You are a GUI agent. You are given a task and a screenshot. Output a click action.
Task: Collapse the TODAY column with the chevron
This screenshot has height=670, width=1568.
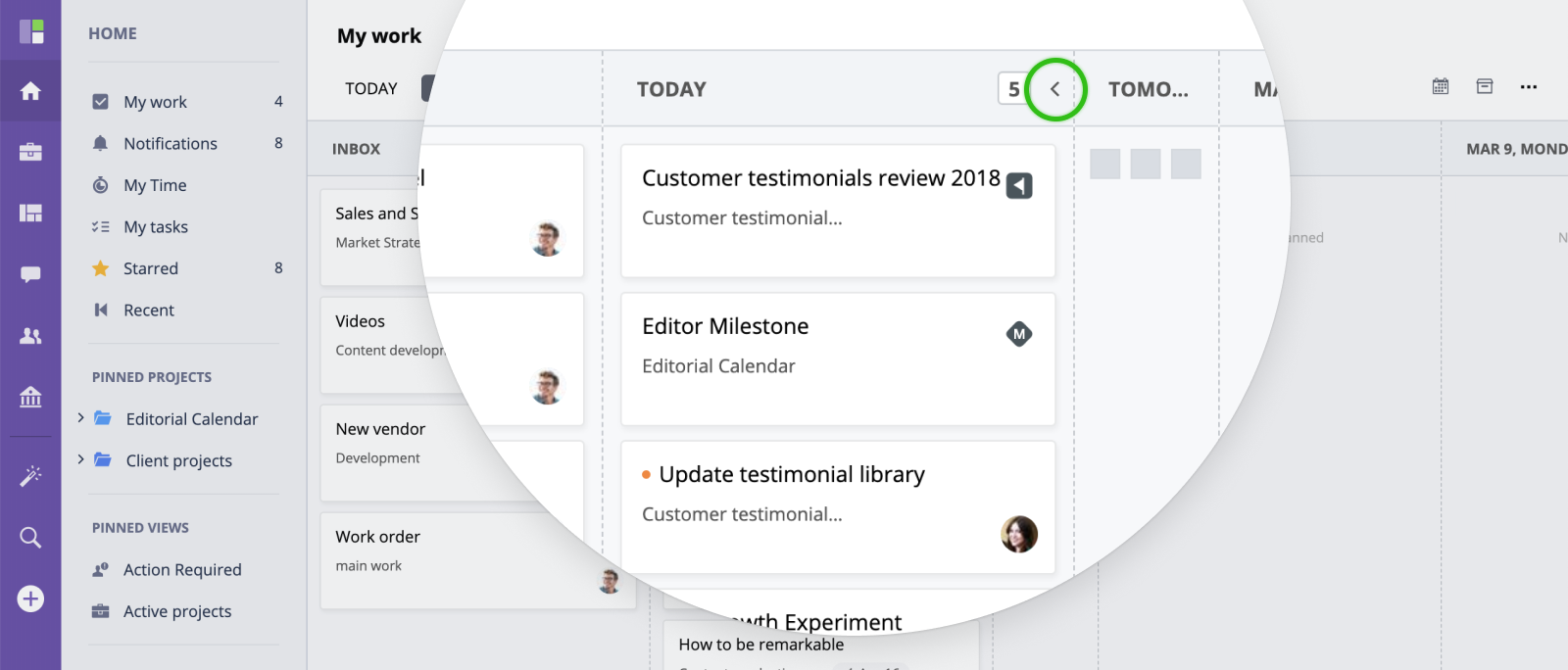1055,89
